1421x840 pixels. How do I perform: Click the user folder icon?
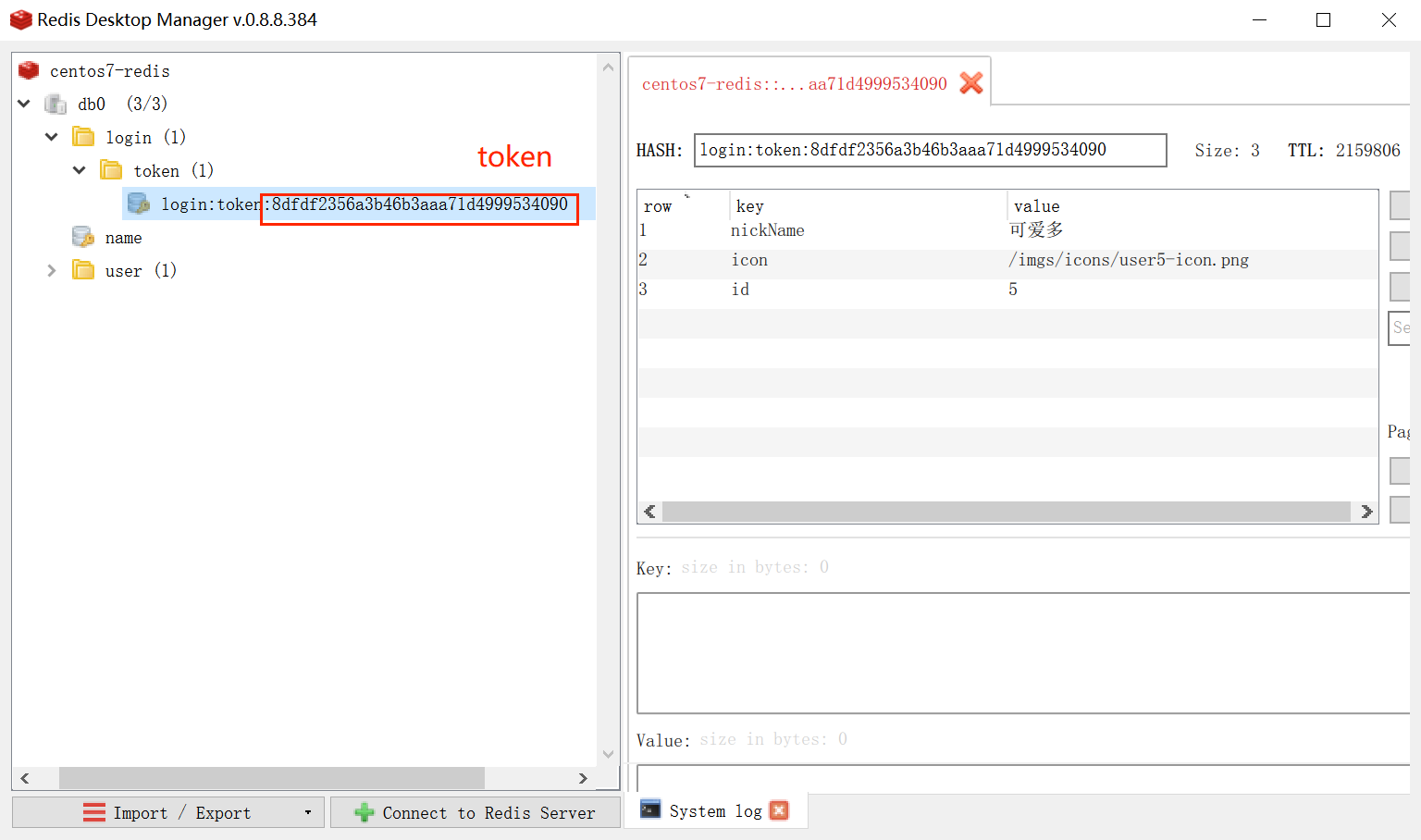[x=84, y=270]
